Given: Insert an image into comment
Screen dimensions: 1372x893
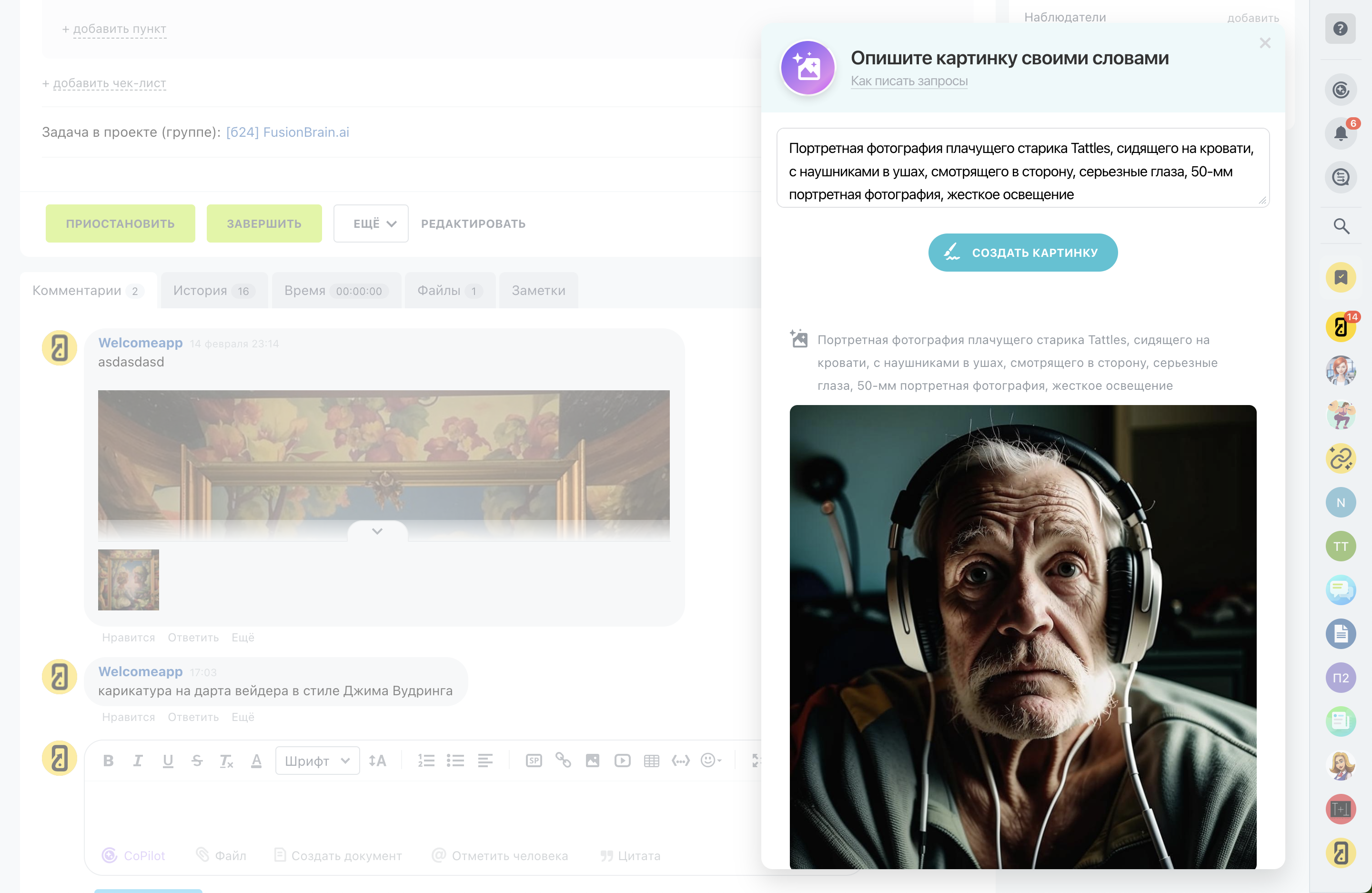Looking at the screenshot, I should [x=593, y=761].
